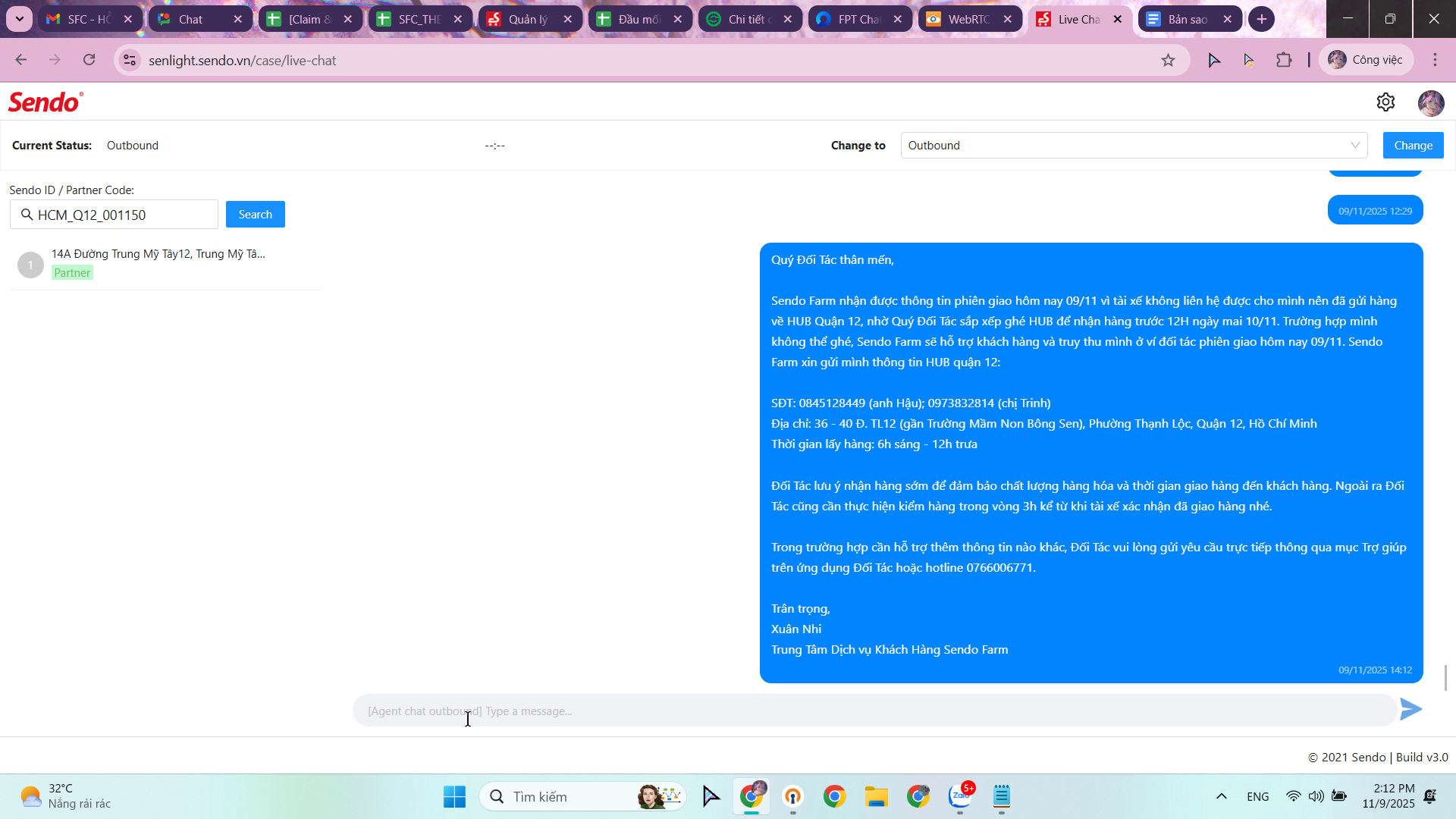Viewport: 1456px width, 819px height.
Task: Click the Search button
Action: tap(255, 215)
